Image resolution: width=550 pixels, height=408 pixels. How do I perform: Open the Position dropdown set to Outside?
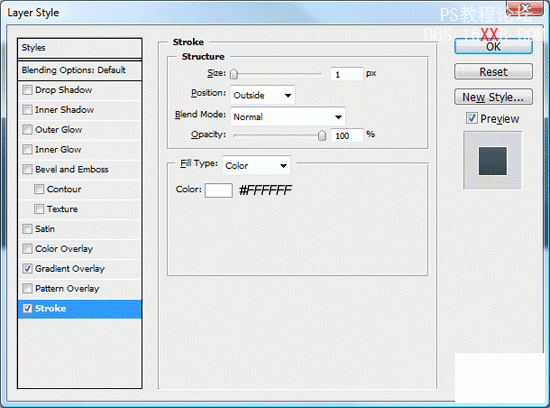[262, 95]
